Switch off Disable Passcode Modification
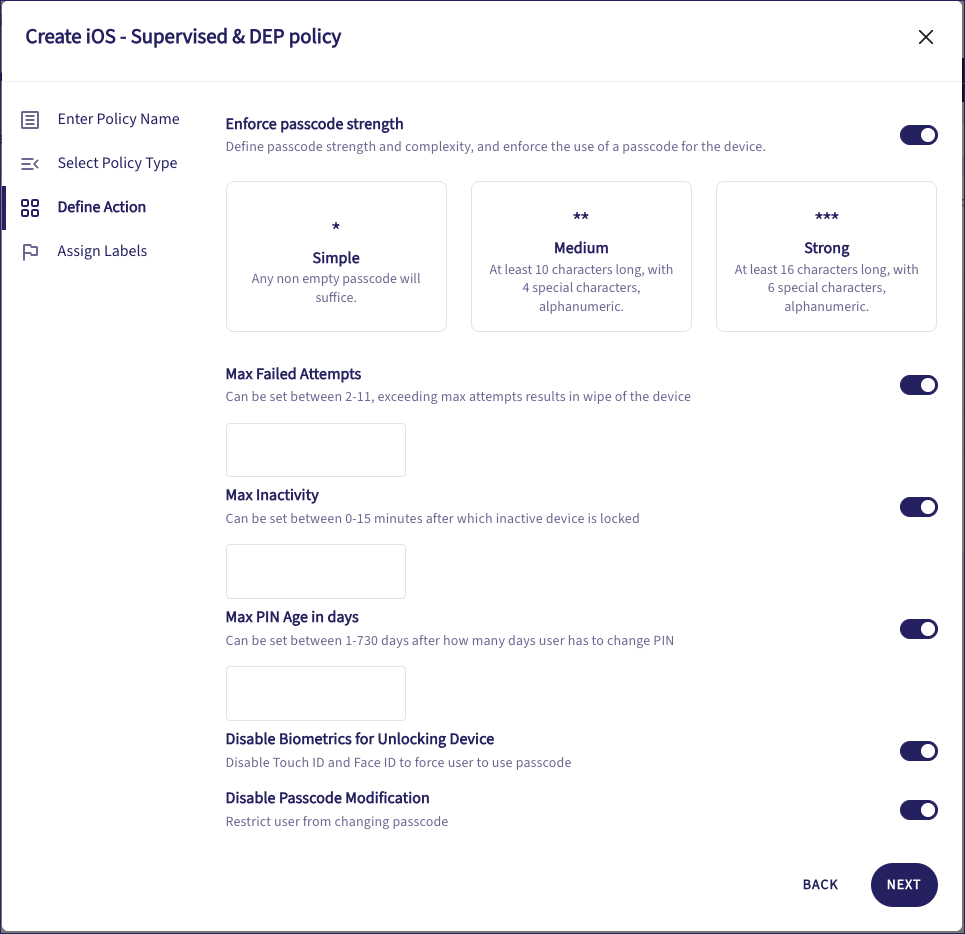 point(918,810)
